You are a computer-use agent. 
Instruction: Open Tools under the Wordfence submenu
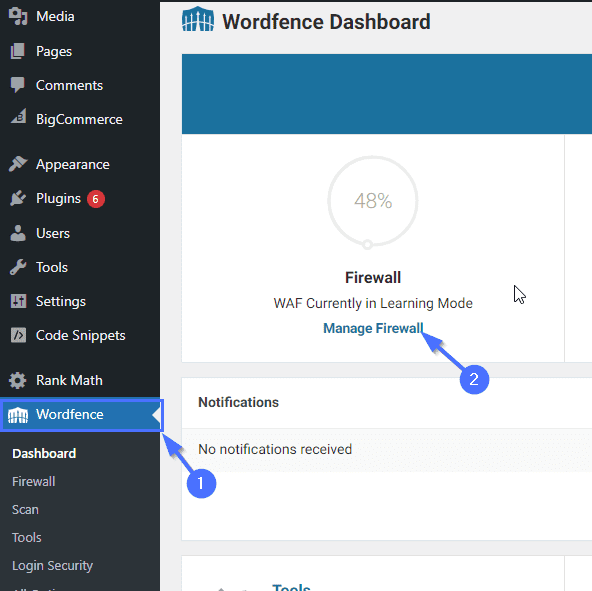point(27,537)
